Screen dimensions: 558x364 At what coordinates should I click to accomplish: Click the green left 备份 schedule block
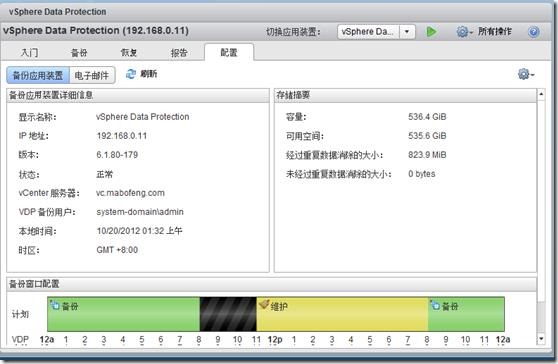pyautogui.click(x=123, y=314)
